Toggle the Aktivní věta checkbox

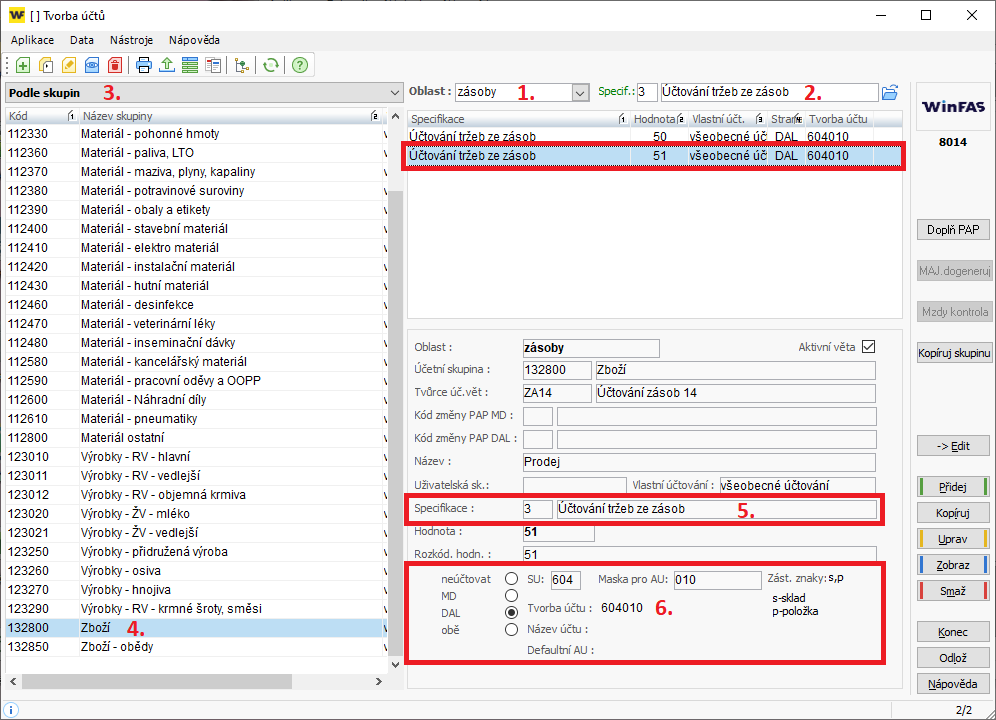868,347
